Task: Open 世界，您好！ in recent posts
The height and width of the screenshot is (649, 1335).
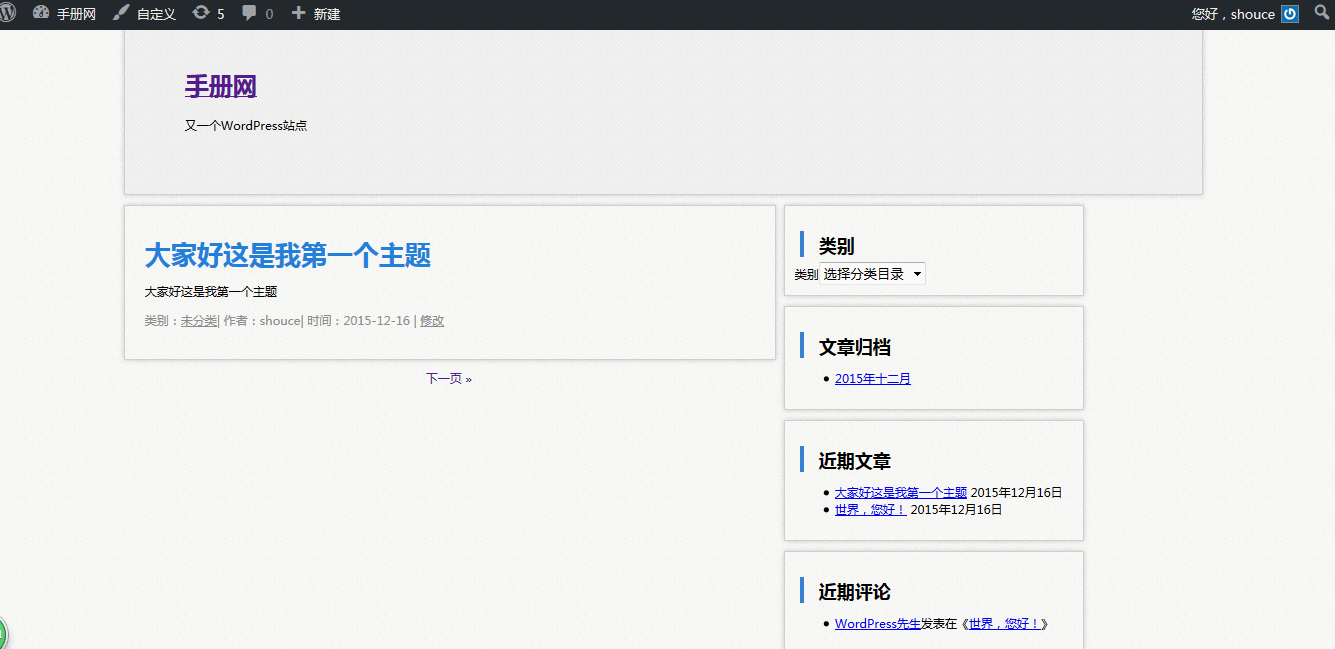Action: 870,510
